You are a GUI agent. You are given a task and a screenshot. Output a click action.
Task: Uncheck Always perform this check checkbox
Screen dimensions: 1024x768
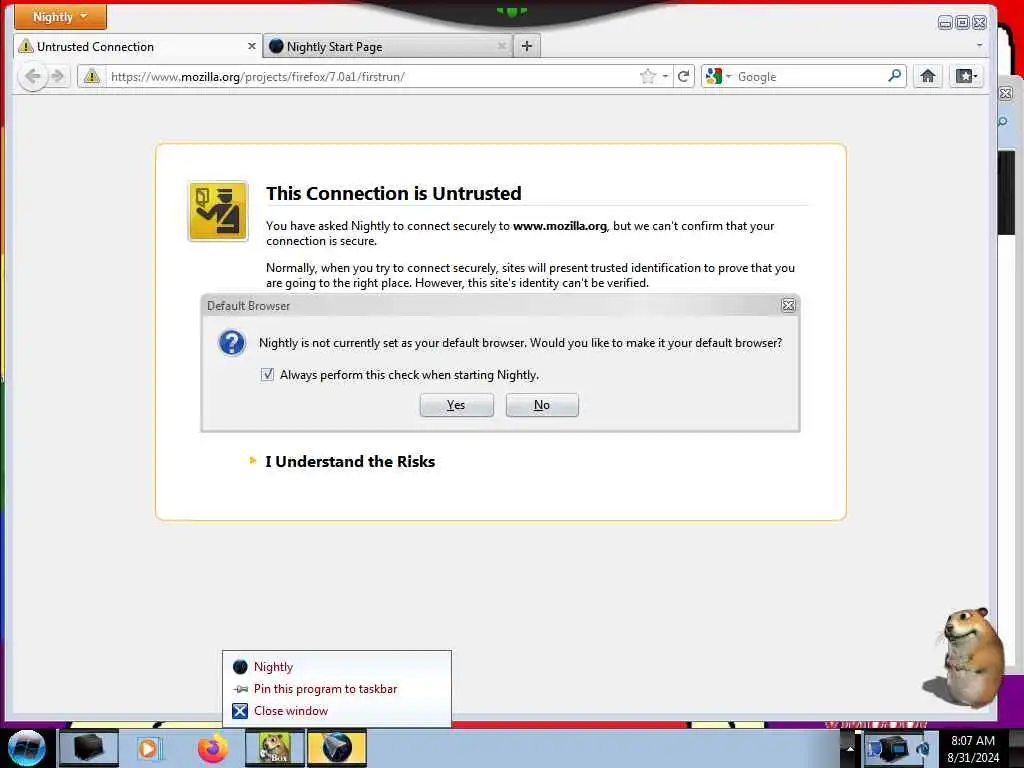267,374
